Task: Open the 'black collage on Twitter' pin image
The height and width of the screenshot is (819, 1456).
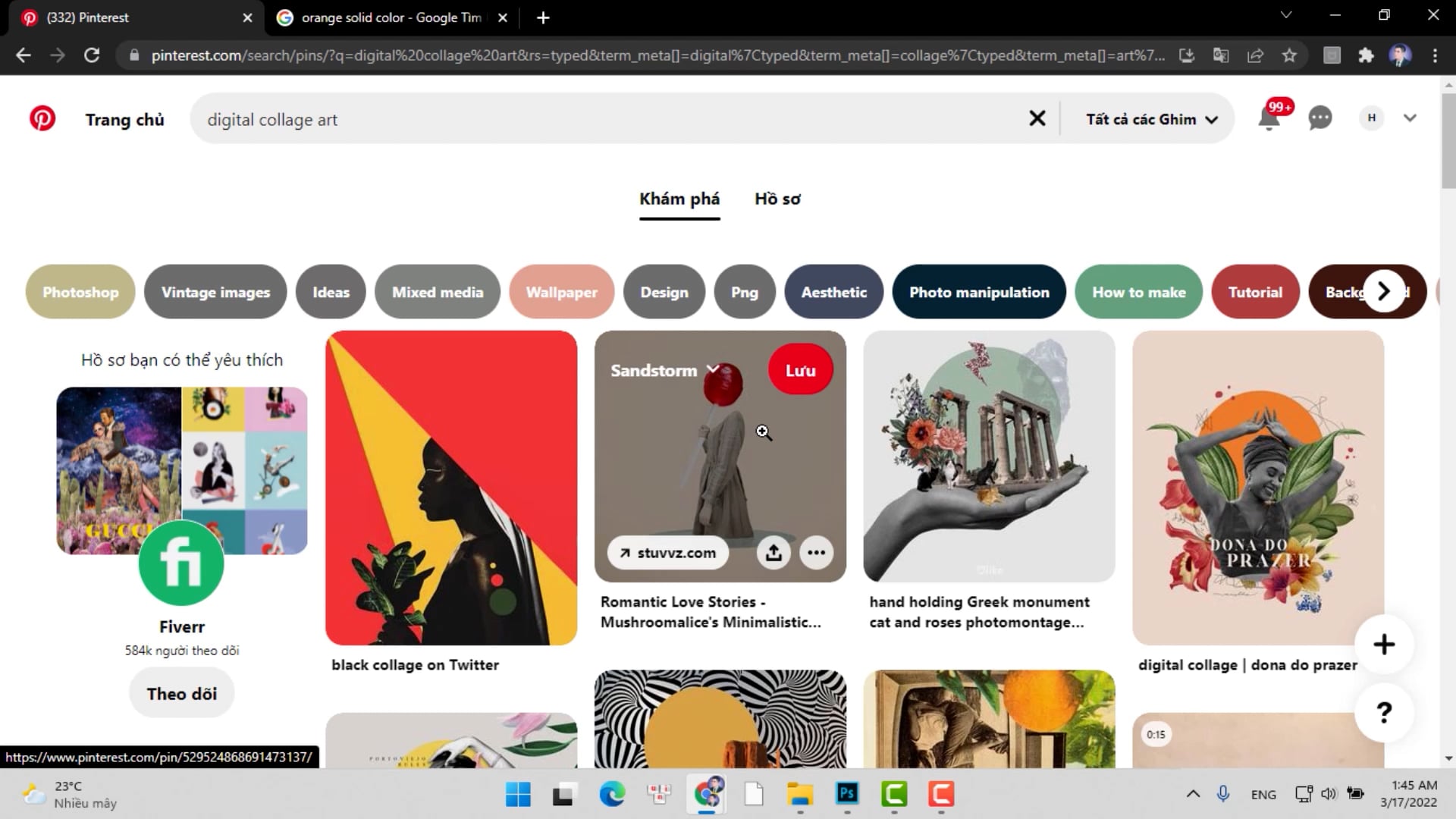Action: pos(451,488)
